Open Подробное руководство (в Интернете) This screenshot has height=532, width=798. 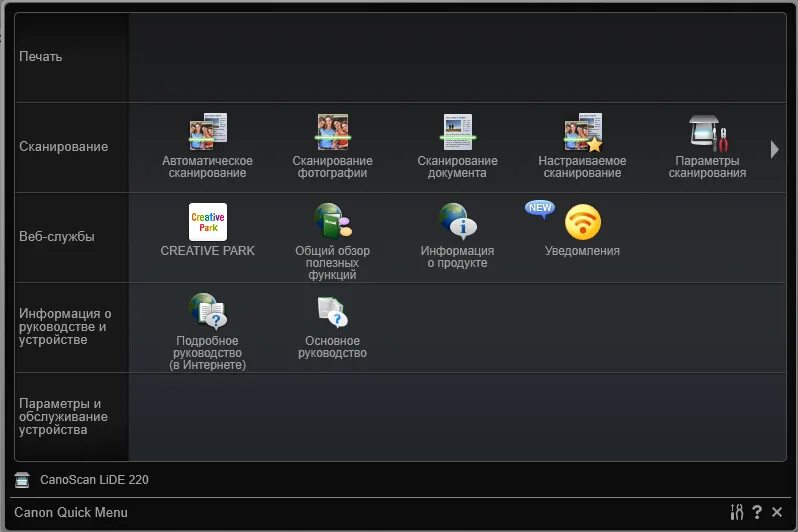(208, 331)
